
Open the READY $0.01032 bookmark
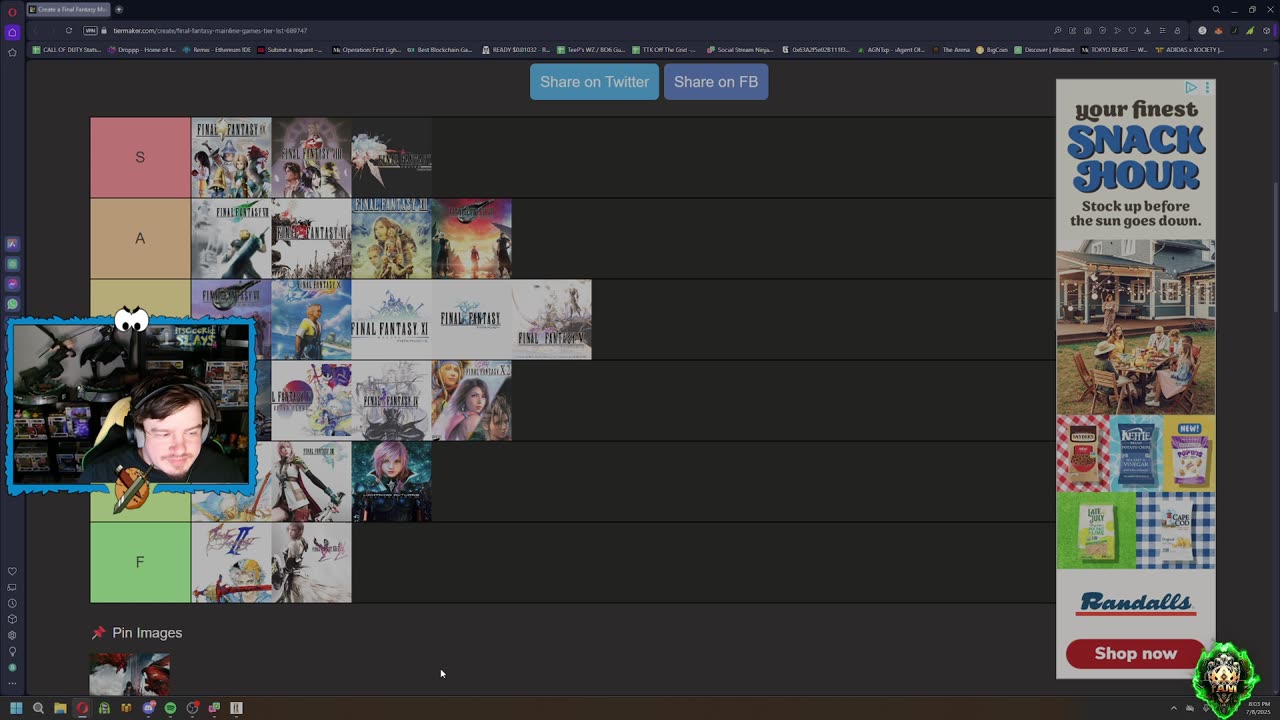coord(516,49)
